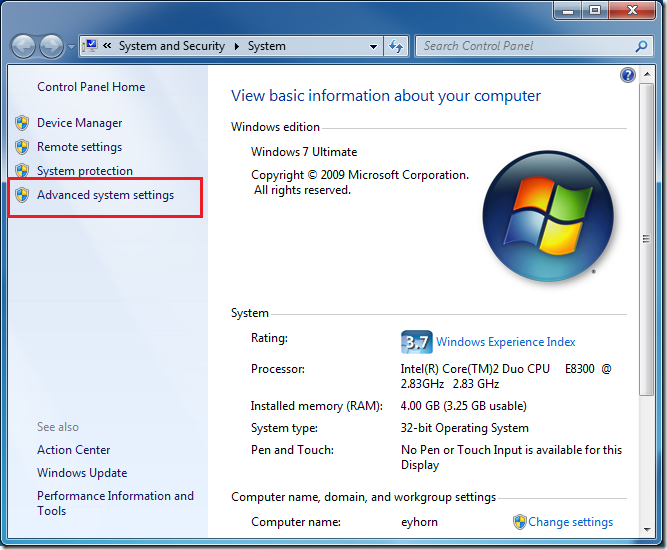Expand the arrow after System and Security

coord(237,46)
